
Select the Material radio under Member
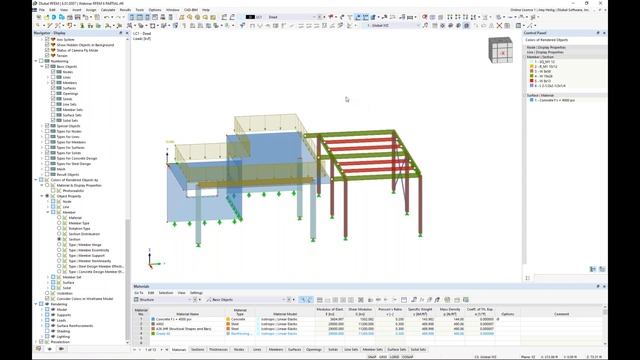59,218
